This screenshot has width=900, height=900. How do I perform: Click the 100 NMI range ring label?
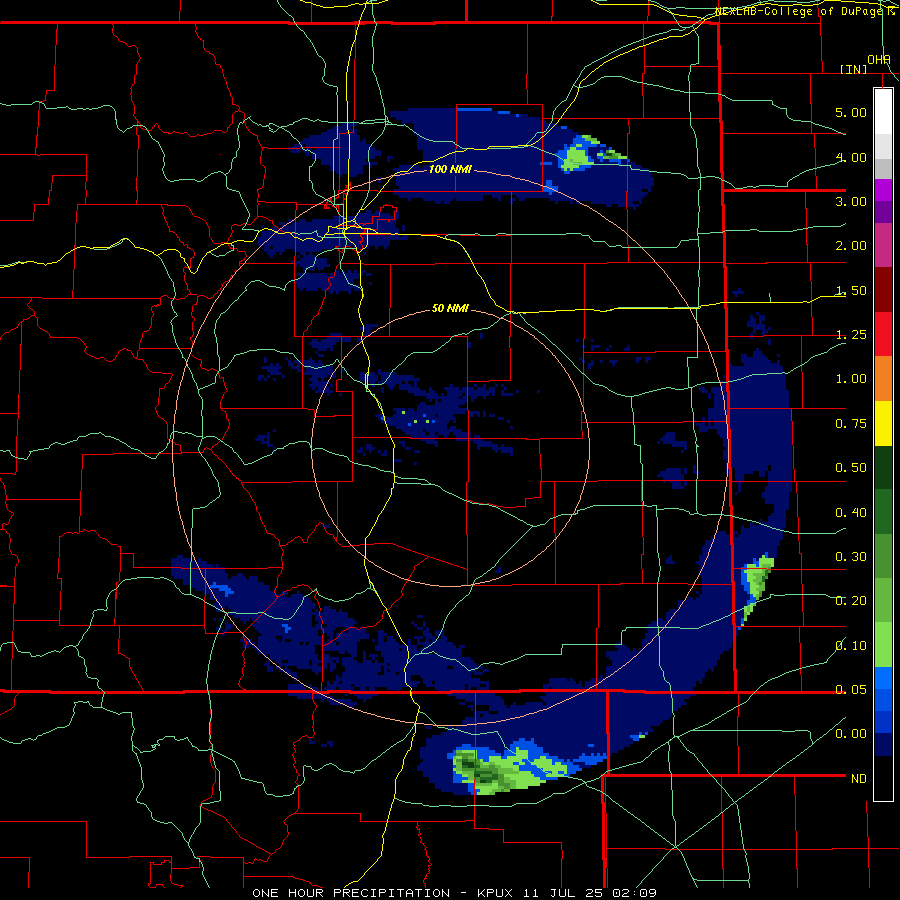click(450, 169)
